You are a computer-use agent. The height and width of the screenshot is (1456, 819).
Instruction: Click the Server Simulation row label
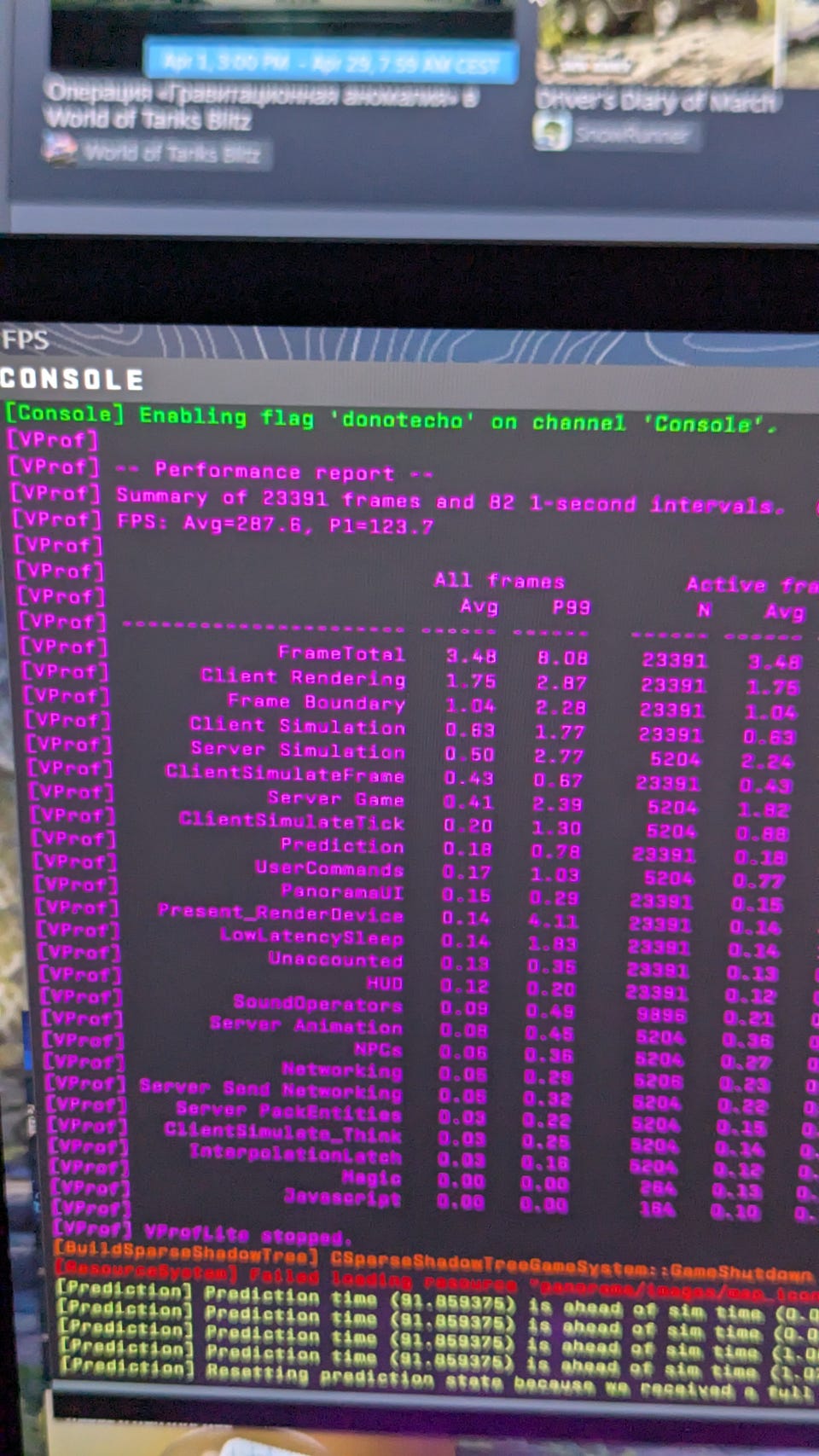click(298, 750)
